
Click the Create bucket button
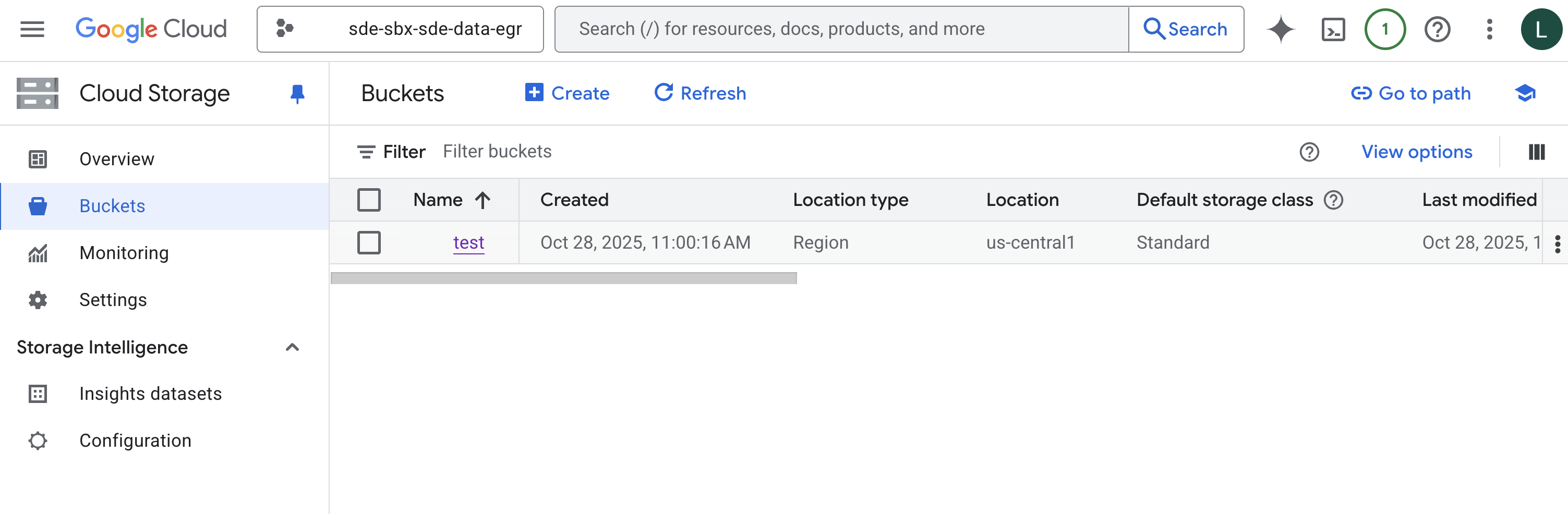point(568,93)
